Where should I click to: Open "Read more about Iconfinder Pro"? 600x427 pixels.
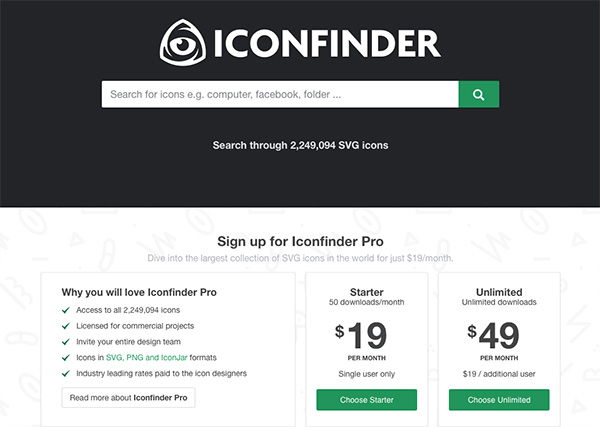128,398
